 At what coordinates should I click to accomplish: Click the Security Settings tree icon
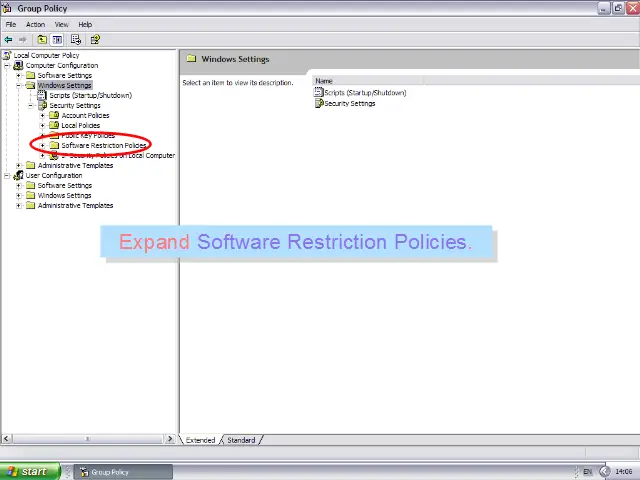[x=42, y=105]
